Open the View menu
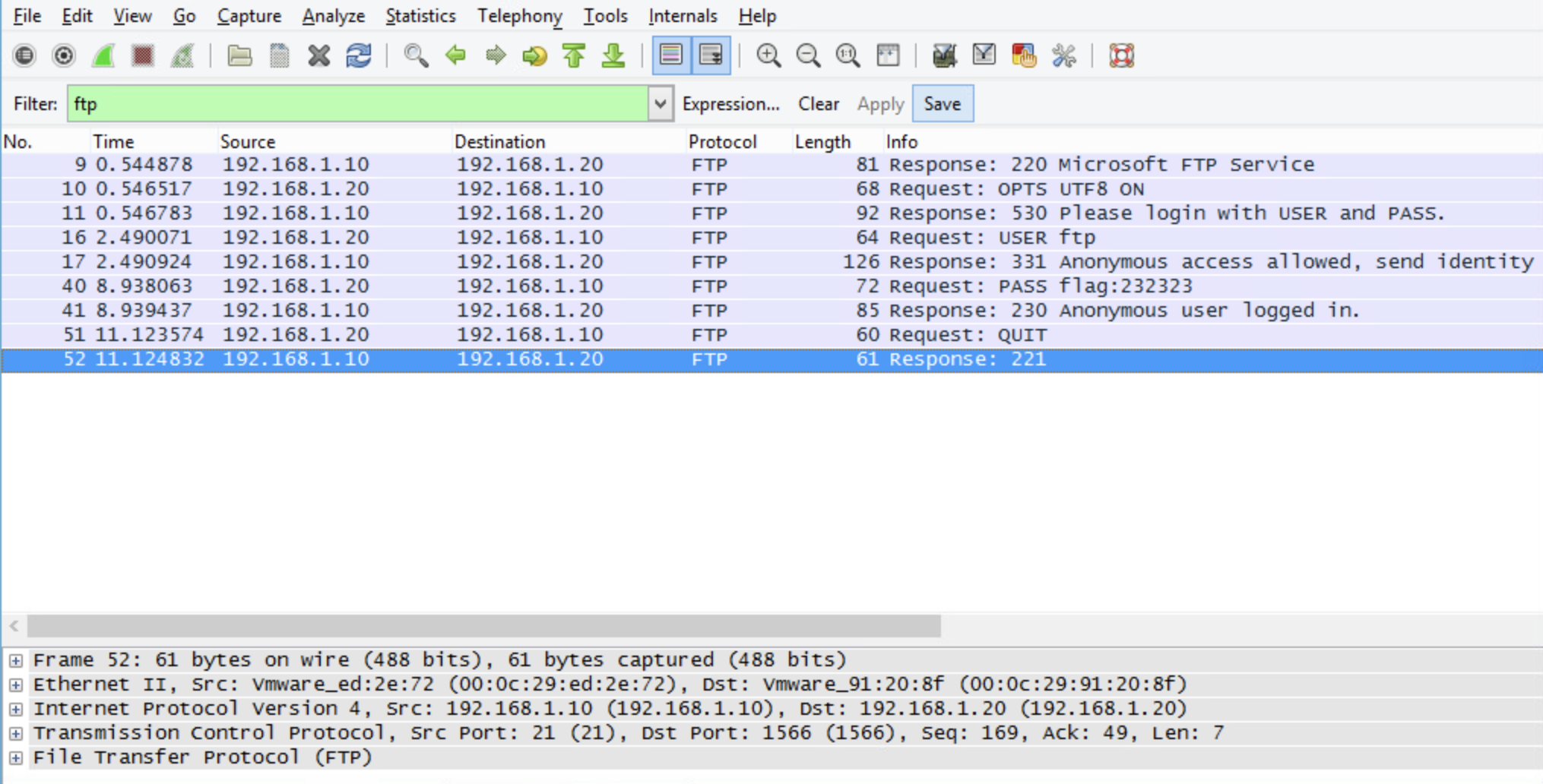The height and width of the screenshot is (784, 1543). [x=132, y=16]
